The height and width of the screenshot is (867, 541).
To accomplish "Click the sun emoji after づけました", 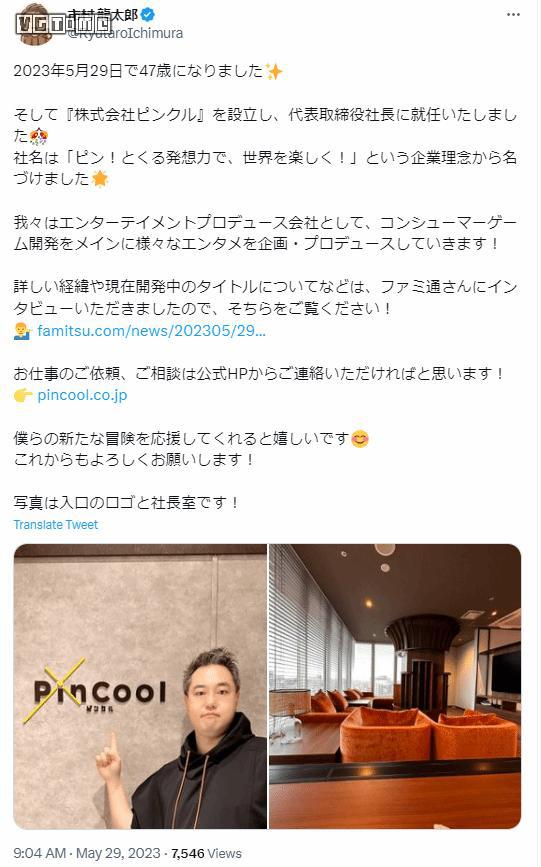I will (x=100, y=179).
